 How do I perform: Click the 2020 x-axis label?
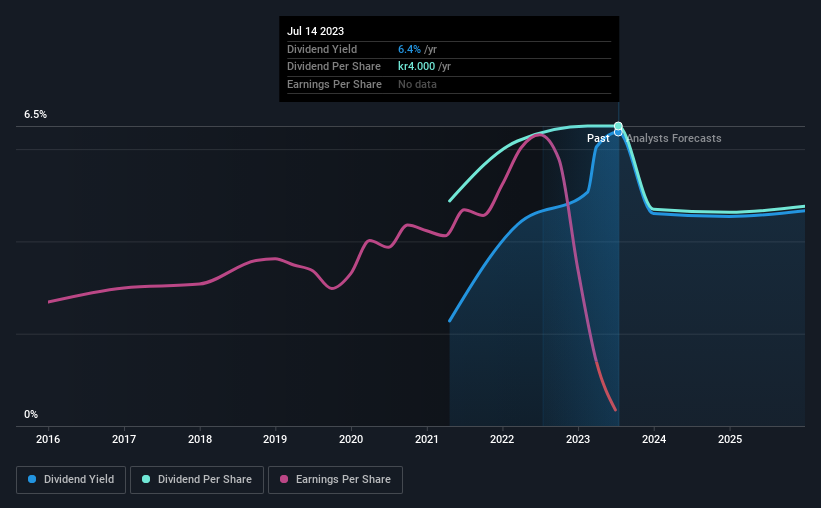351,439
